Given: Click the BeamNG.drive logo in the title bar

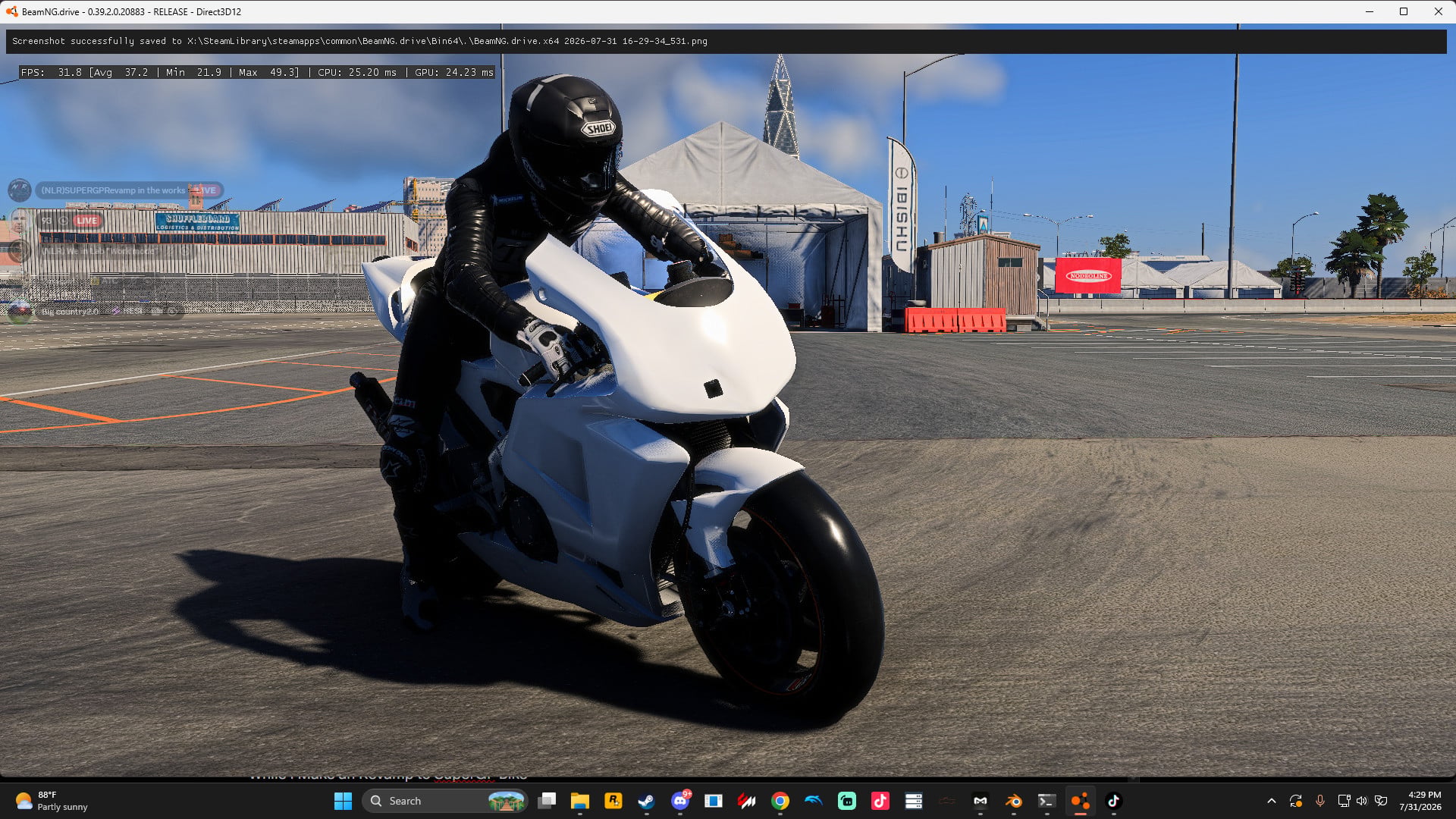Looking at the screenshot, I should pos(11,11).
